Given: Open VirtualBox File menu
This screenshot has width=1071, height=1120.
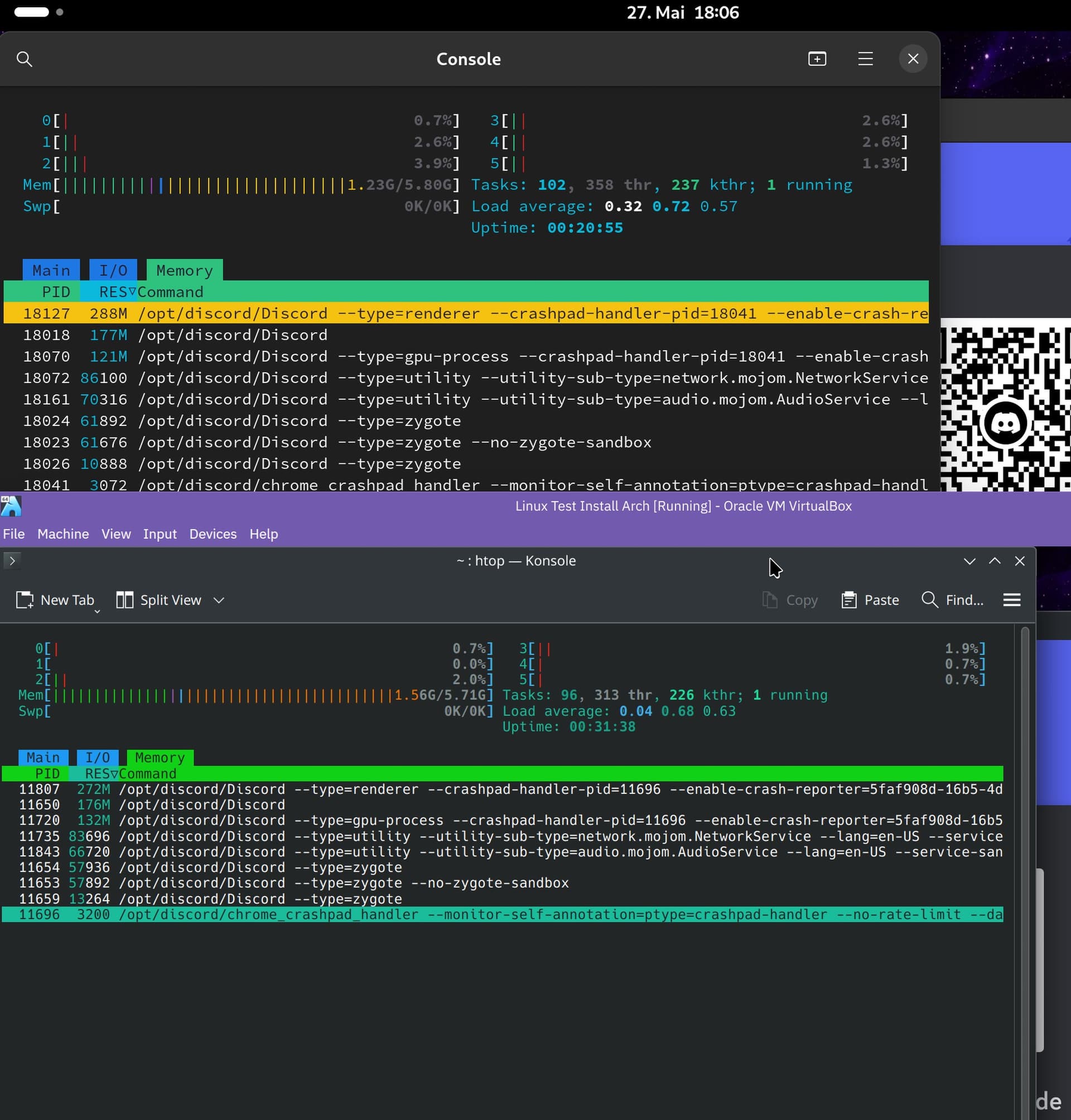Looking at the screenshot, I should click(14, 534).
